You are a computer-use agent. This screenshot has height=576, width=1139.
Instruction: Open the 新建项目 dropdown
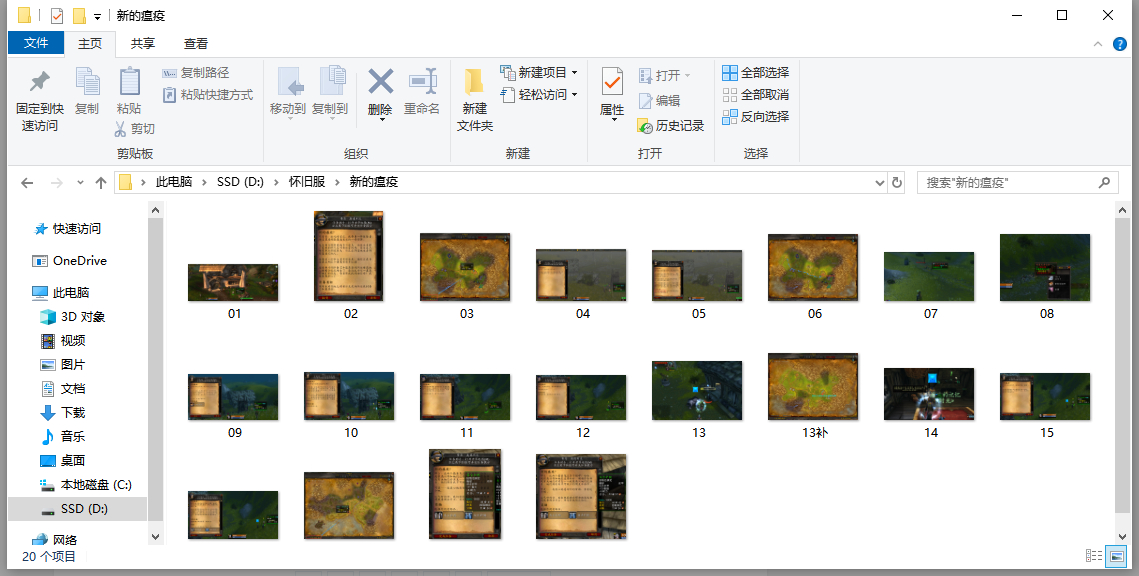pos(575,73)
